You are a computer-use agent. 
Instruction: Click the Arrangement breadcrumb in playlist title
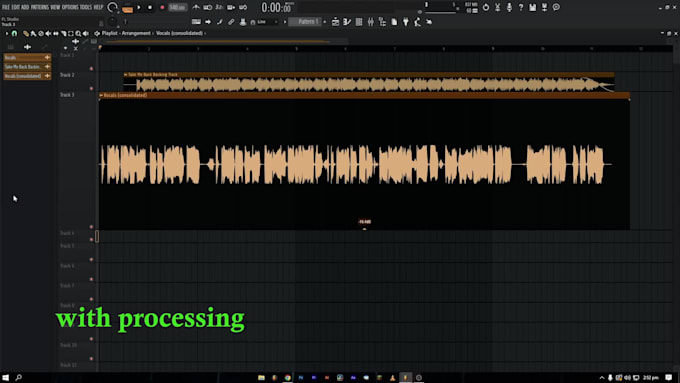tap(136, 33)
